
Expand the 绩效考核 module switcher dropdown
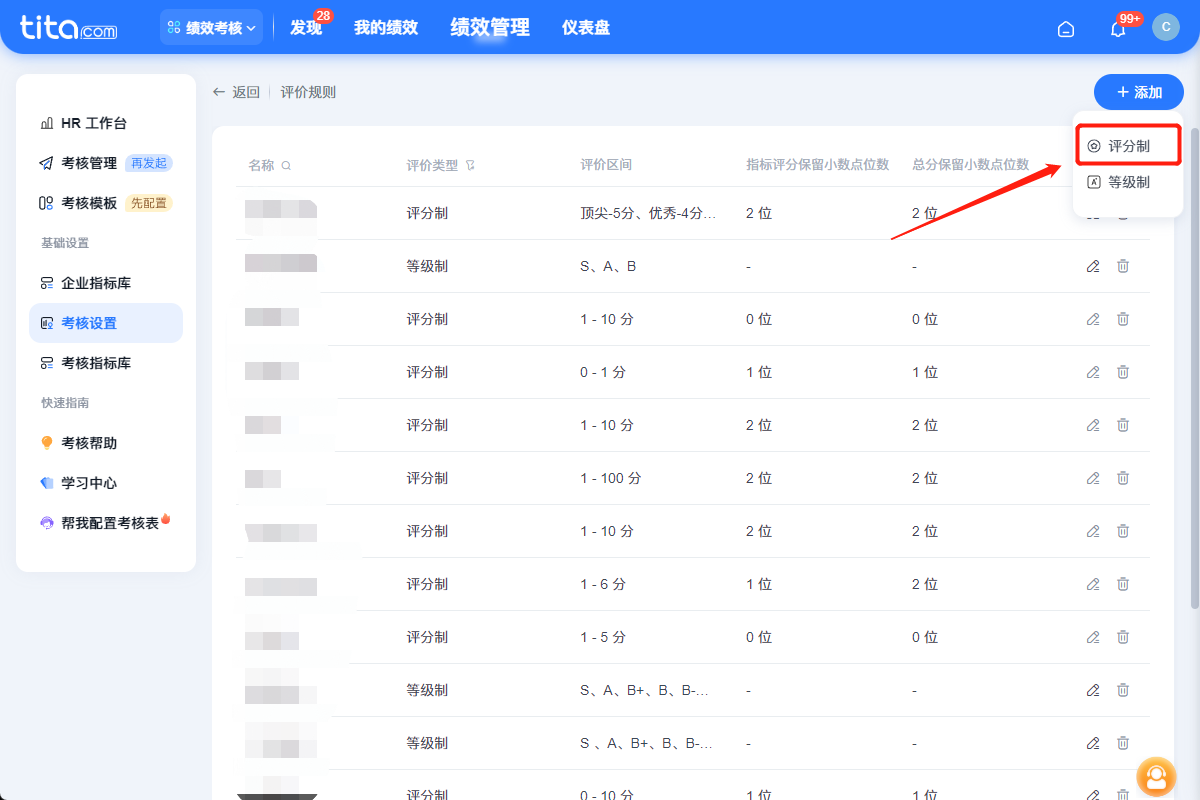point(211,27)
